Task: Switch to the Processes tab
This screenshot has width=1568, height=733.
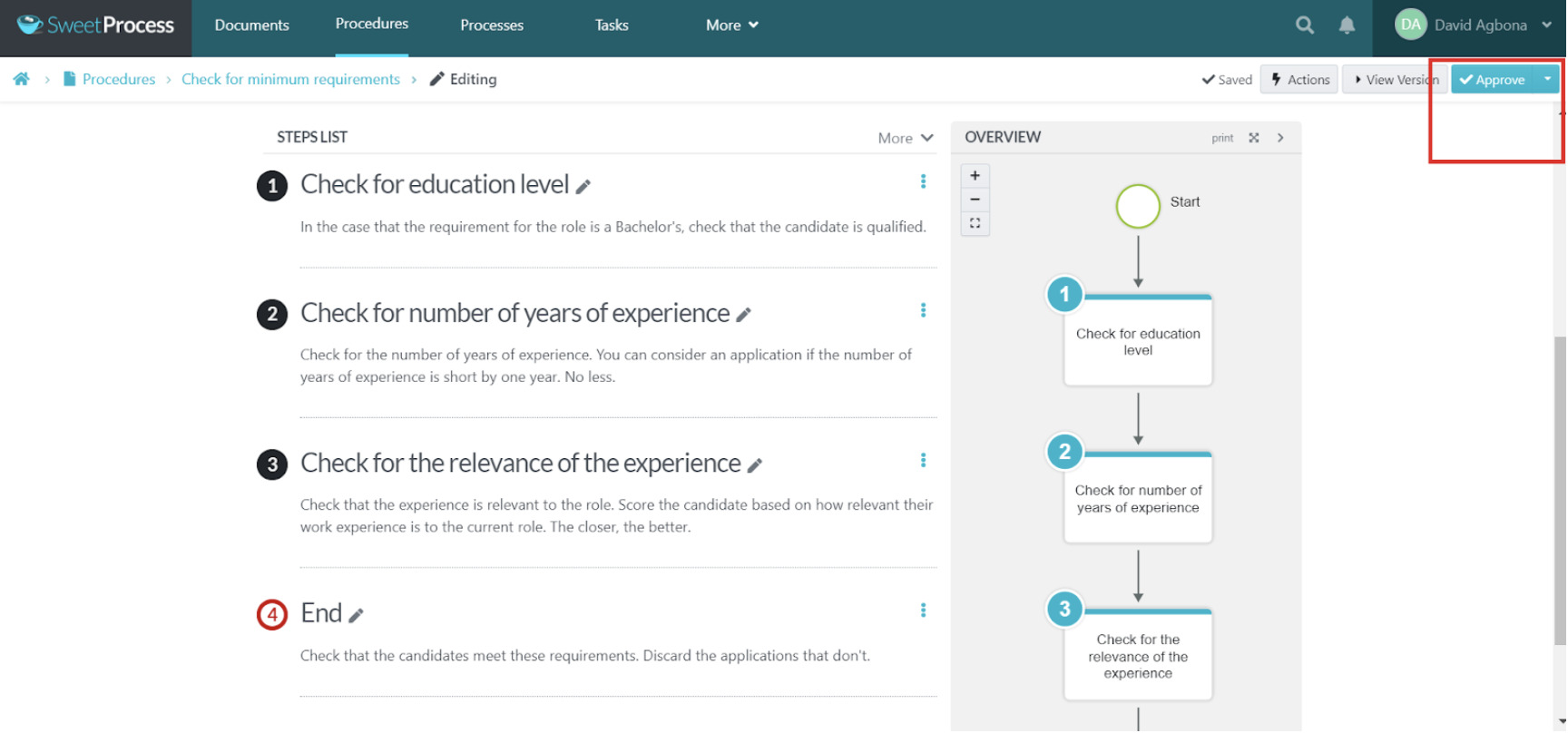Action: click(492, 25)
